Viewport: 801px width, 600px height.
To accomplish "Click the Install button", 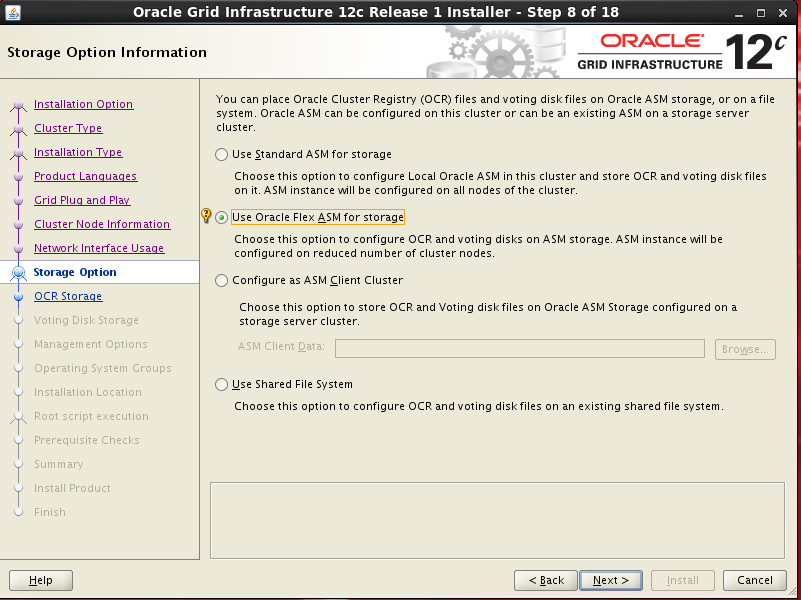I will [682, 581].
